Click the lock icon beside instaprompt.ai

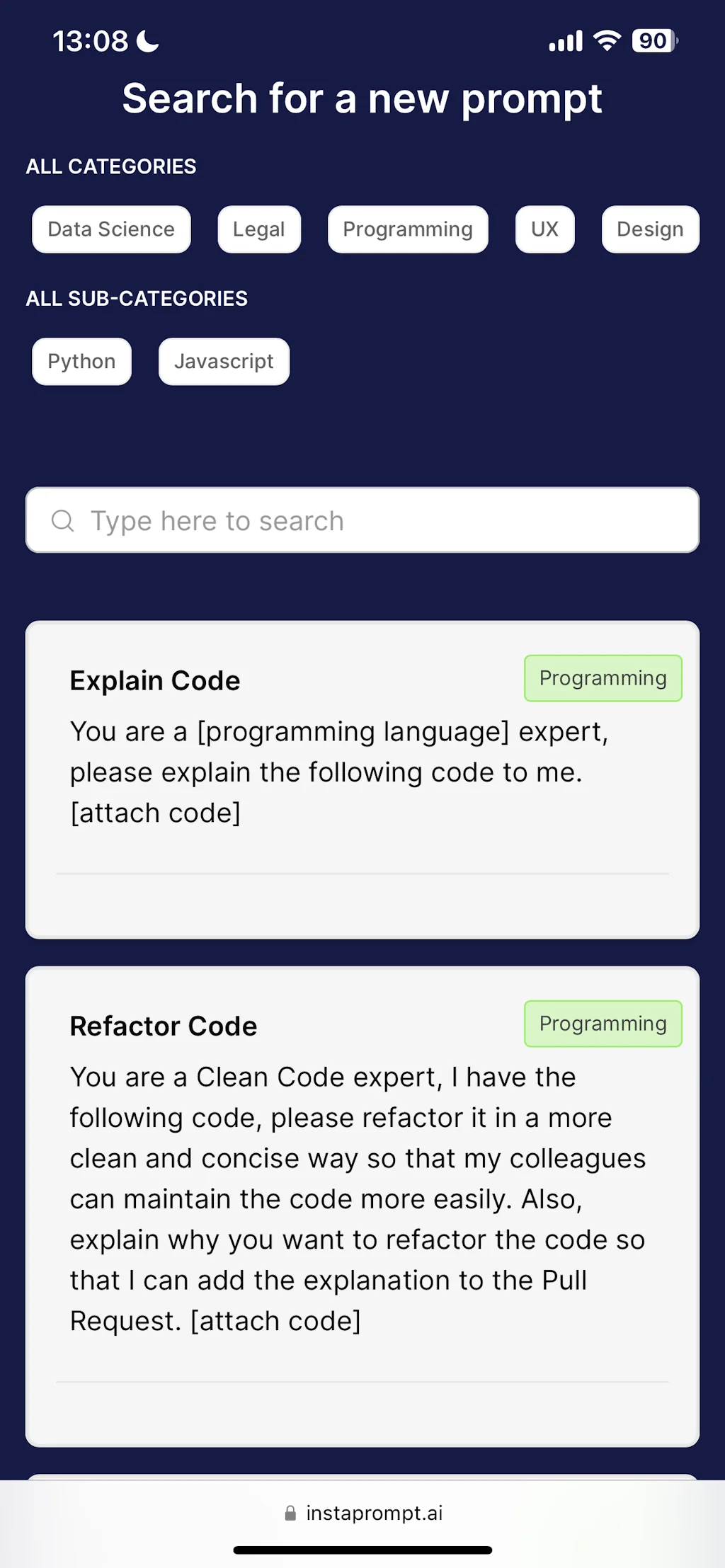pos(290,1512)
